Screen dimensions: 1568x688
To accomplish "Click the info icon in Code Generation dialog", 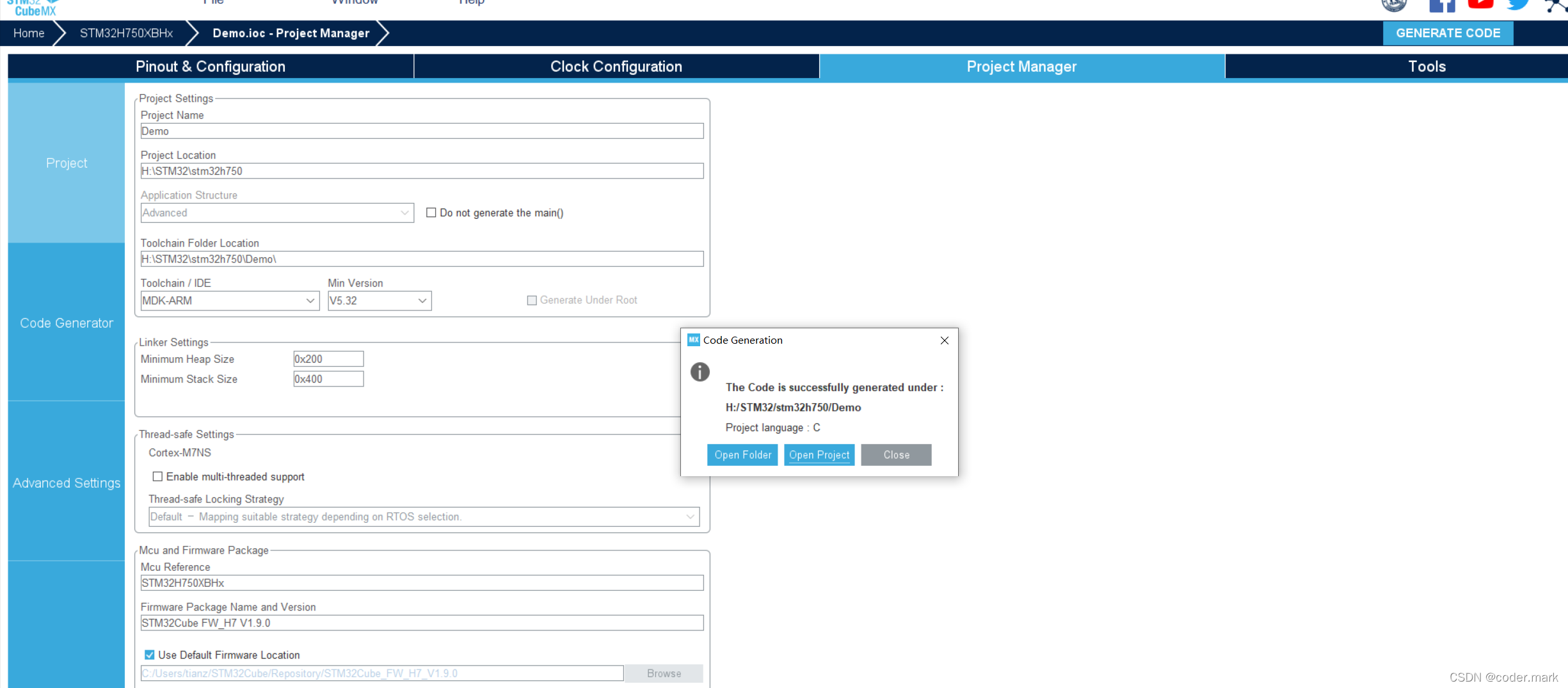I will 700,372.
